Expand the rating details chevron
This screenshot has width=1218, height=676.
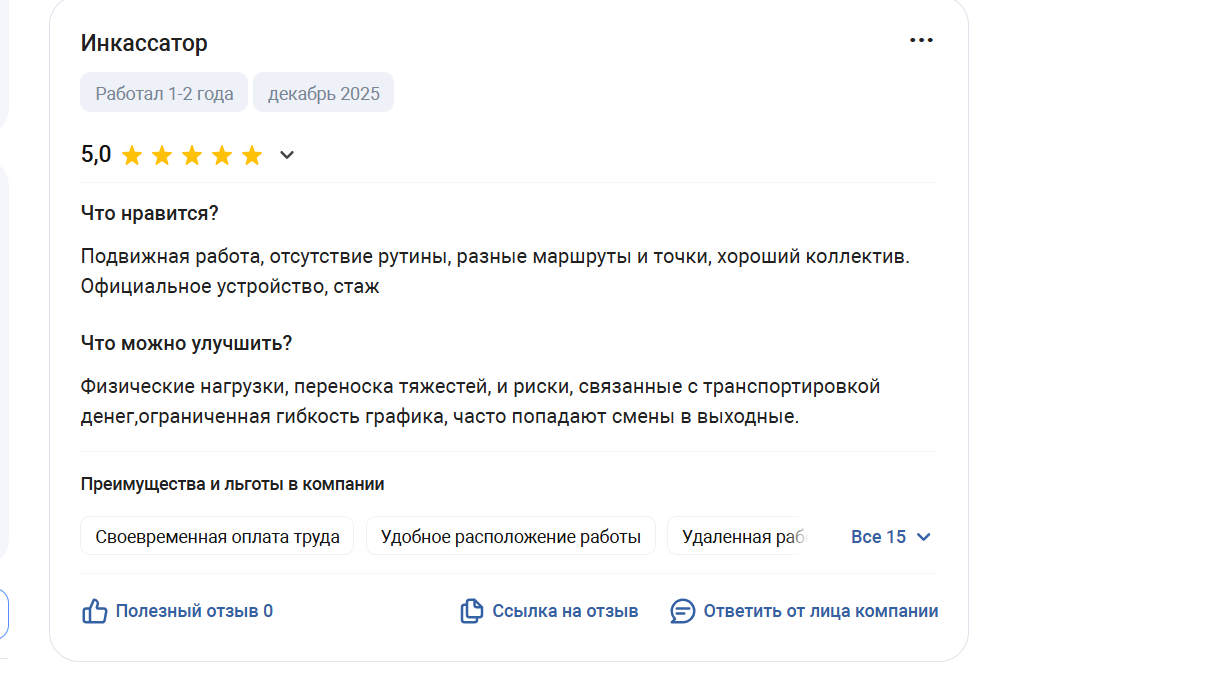[x=287, y=155]
